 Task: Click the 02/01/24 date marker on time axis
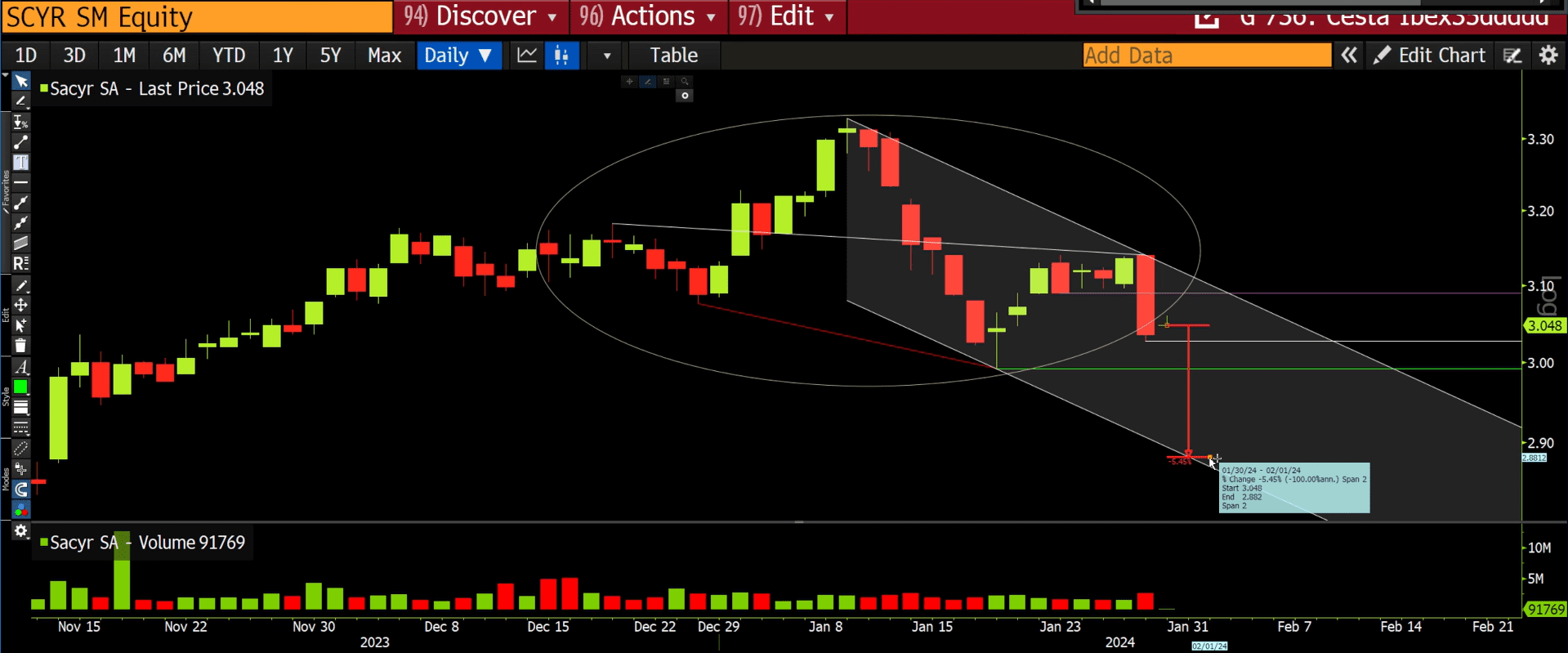pyautogui.click(x=1209, y=646)
